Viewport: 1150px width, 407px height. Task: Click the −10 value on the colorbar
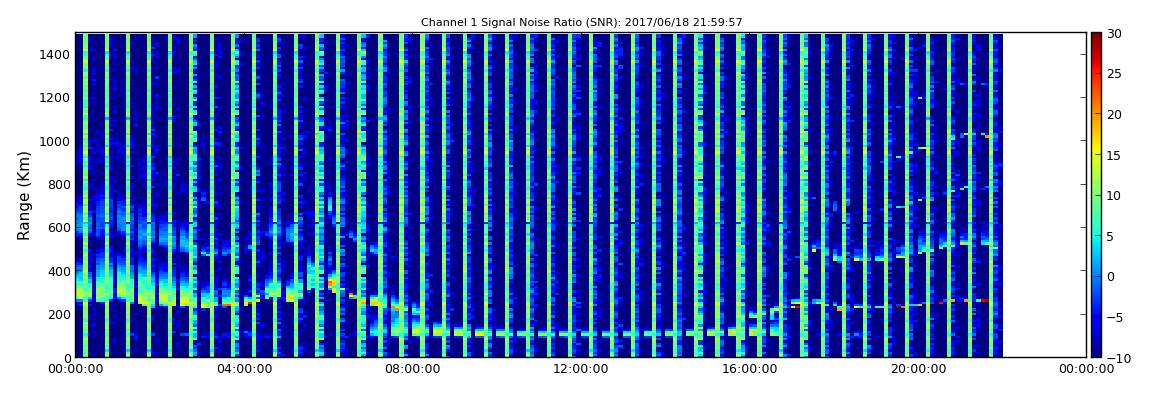coord(1116,358)
